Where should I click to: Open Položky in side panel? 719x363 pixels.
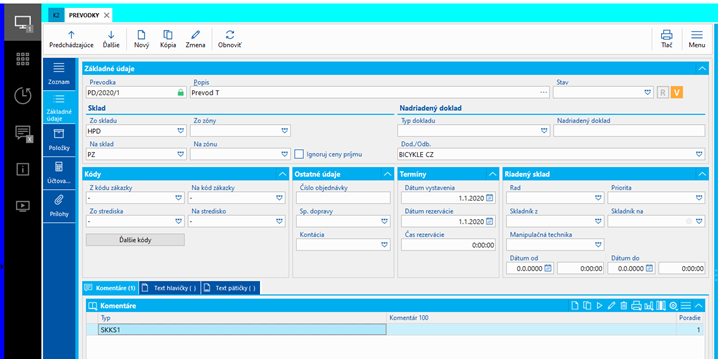(59, 140)
